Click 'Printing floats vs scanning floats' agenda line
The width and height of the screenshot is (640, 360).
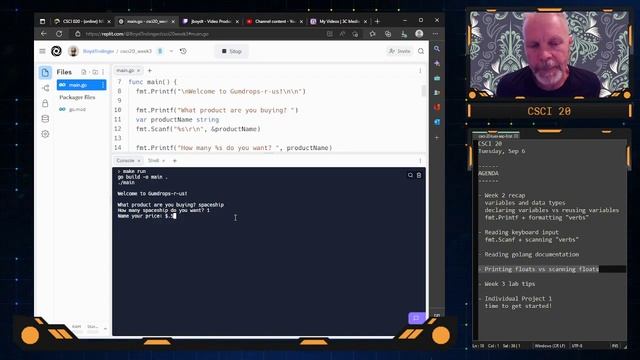[541, 269]
